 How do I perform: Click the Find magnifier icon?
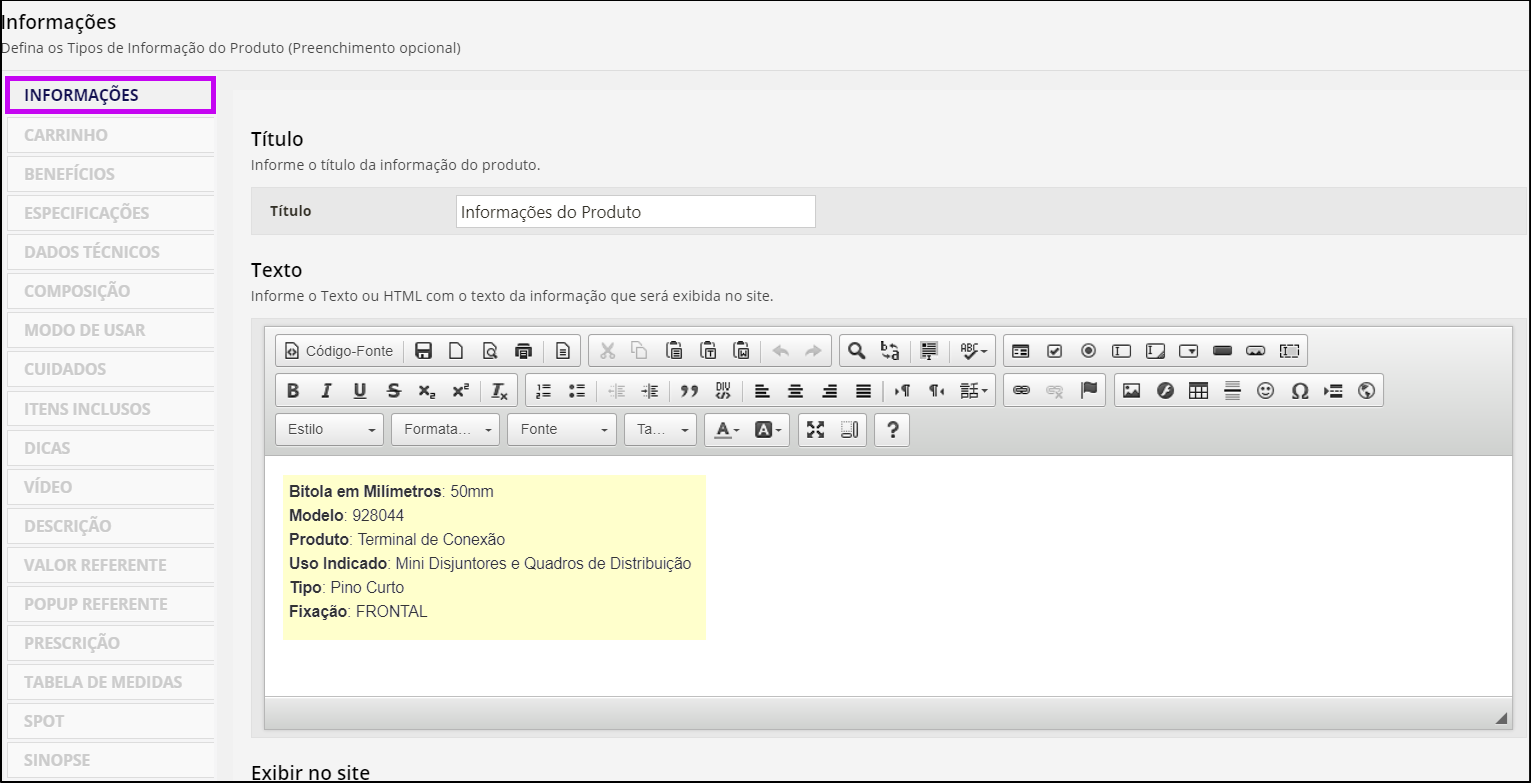click(x=856, y=351)
